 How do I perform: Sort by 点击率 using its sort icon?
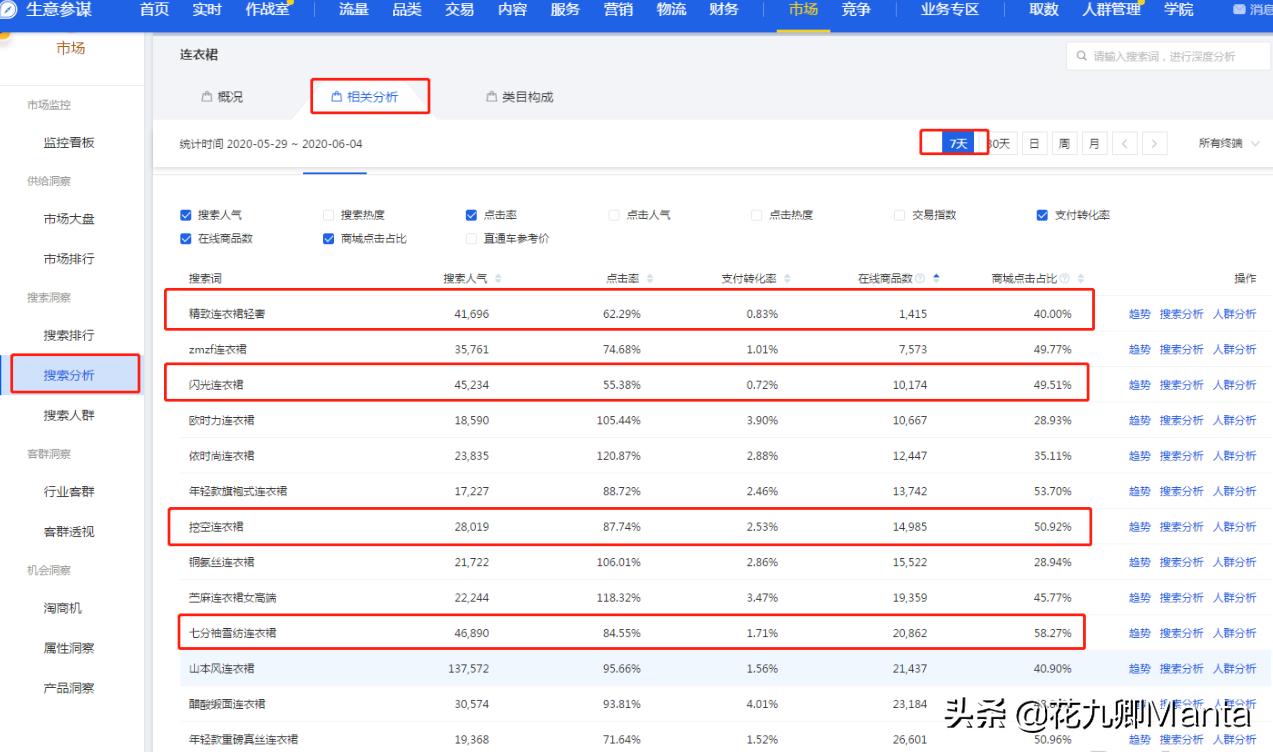(x=650, y=279)
